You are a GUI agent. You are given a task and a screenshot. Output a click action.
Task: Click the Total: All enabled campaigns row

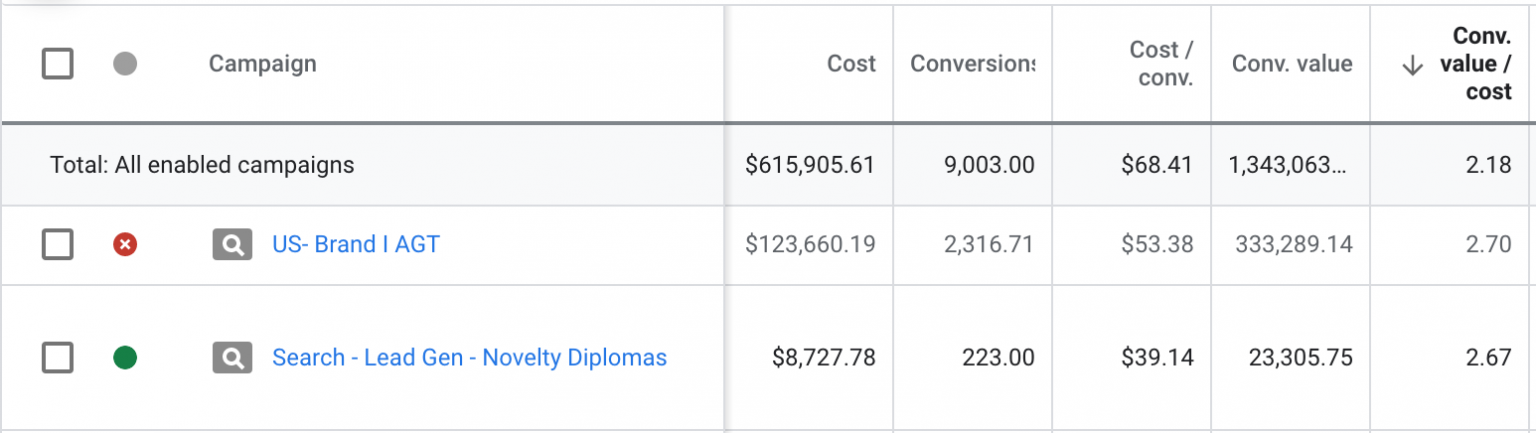tap(202, 164)
